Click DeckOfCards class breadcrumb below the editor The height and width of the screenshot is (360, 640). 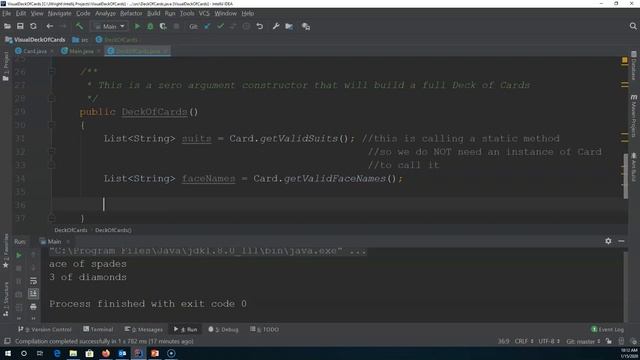tap(71, 230)
